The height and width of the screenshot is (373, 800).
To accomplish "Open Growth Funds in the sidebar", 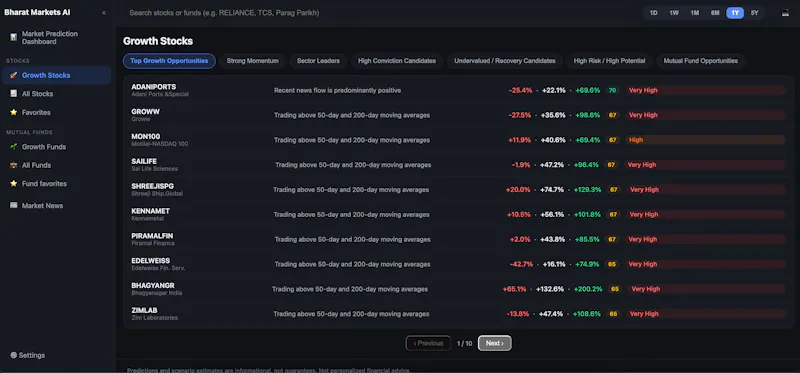I will (x=56, y=147).
